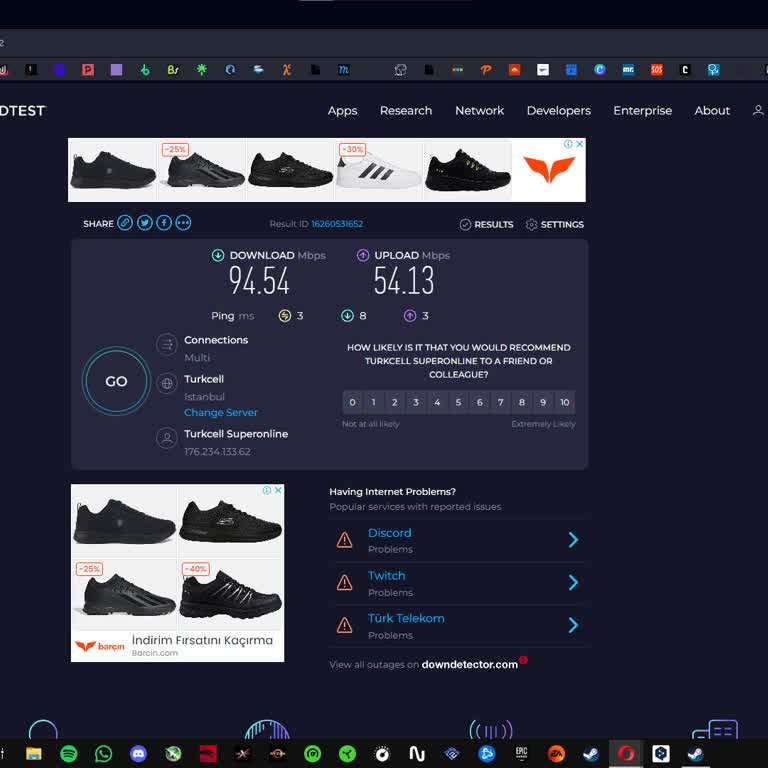
Task: Close the top banner shoe ad
Action: (579, 144)
